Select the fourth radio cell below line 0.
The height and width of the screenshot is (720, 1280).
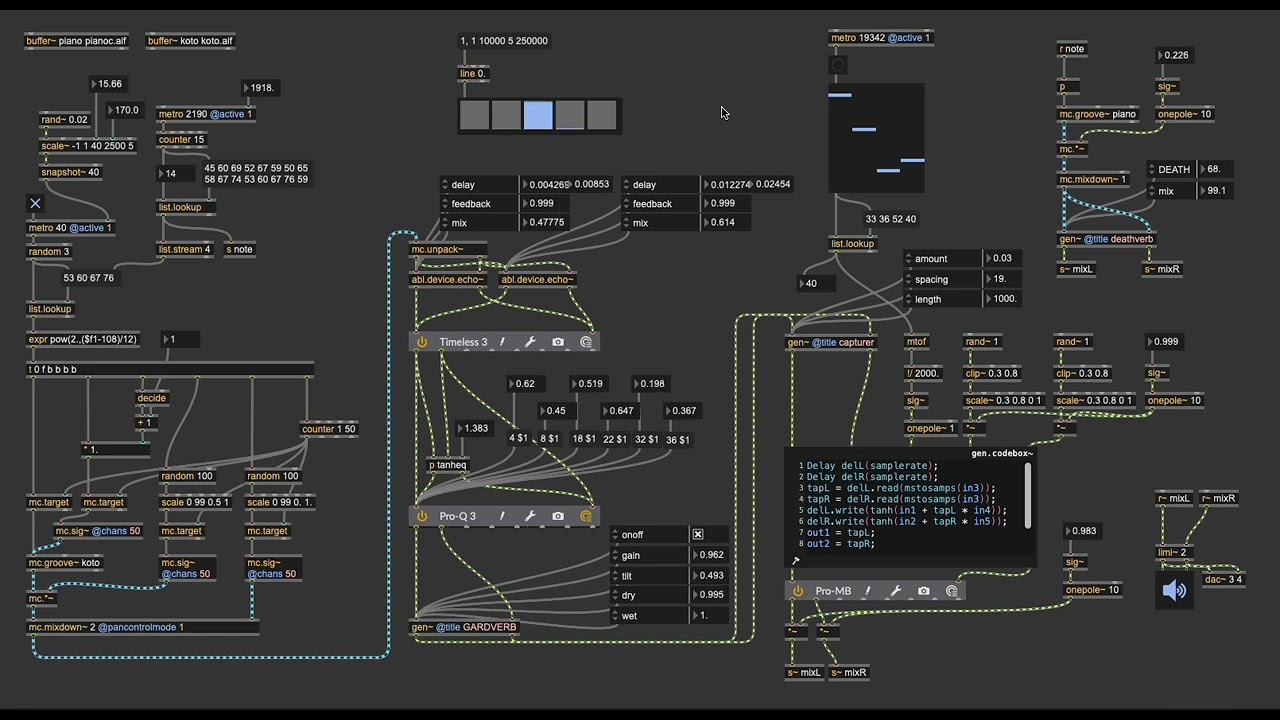click(x=570, y=115)
